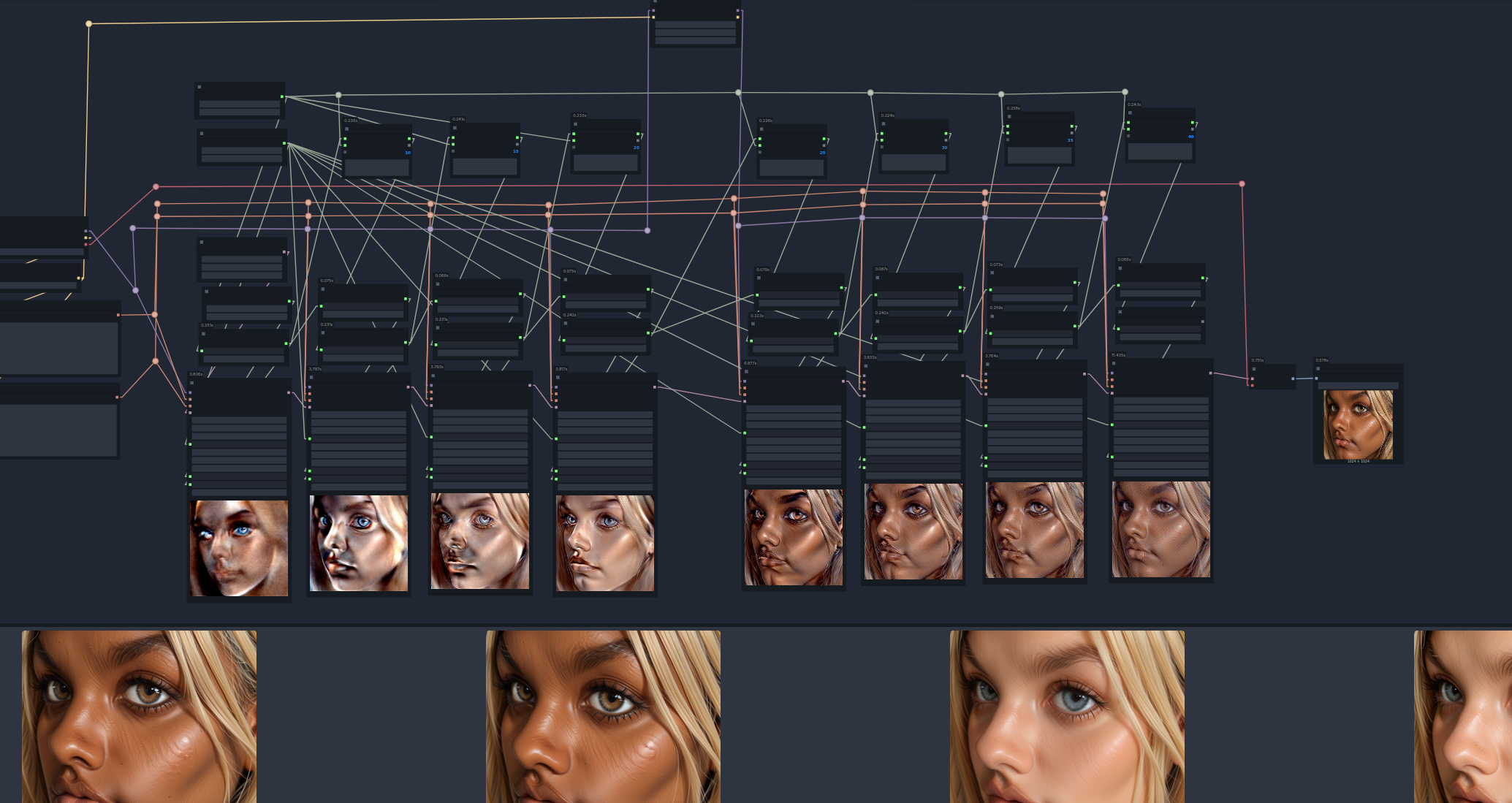Click the yellow reroute dot at top left

(89, 24)
